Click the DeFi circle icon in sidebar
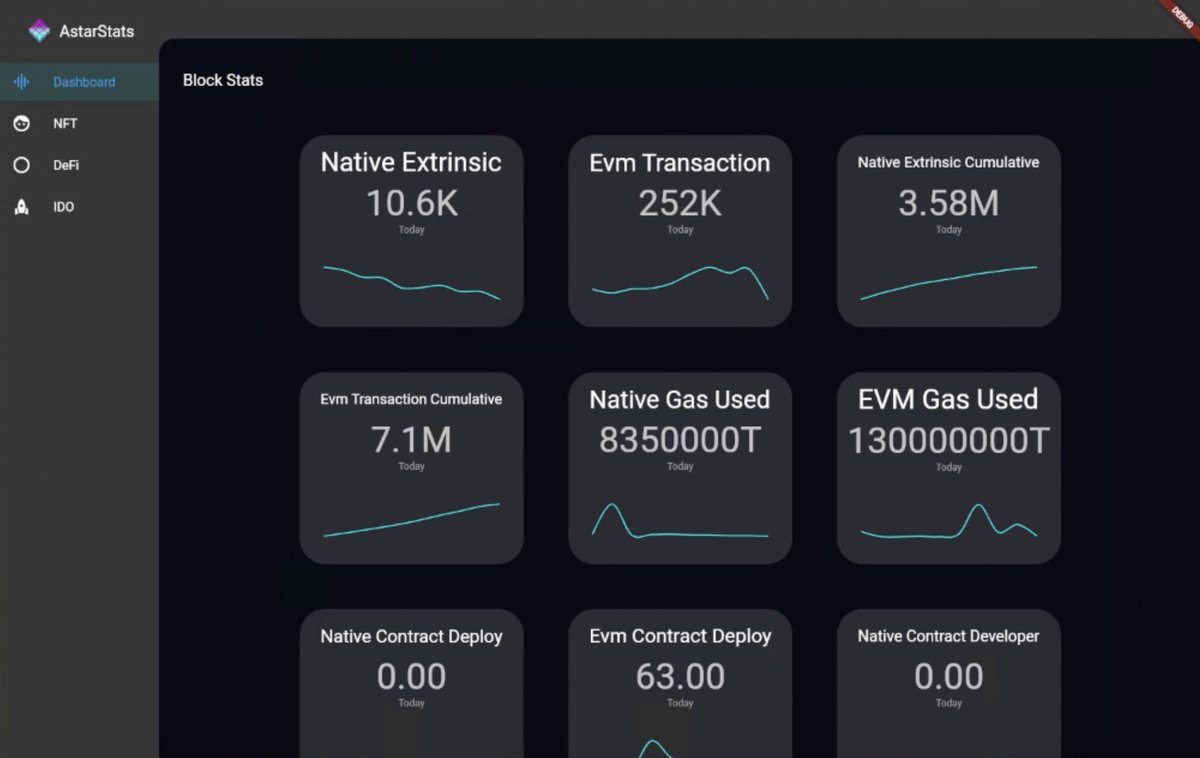This screenshot has height=758, width=1200. (21, 166)
